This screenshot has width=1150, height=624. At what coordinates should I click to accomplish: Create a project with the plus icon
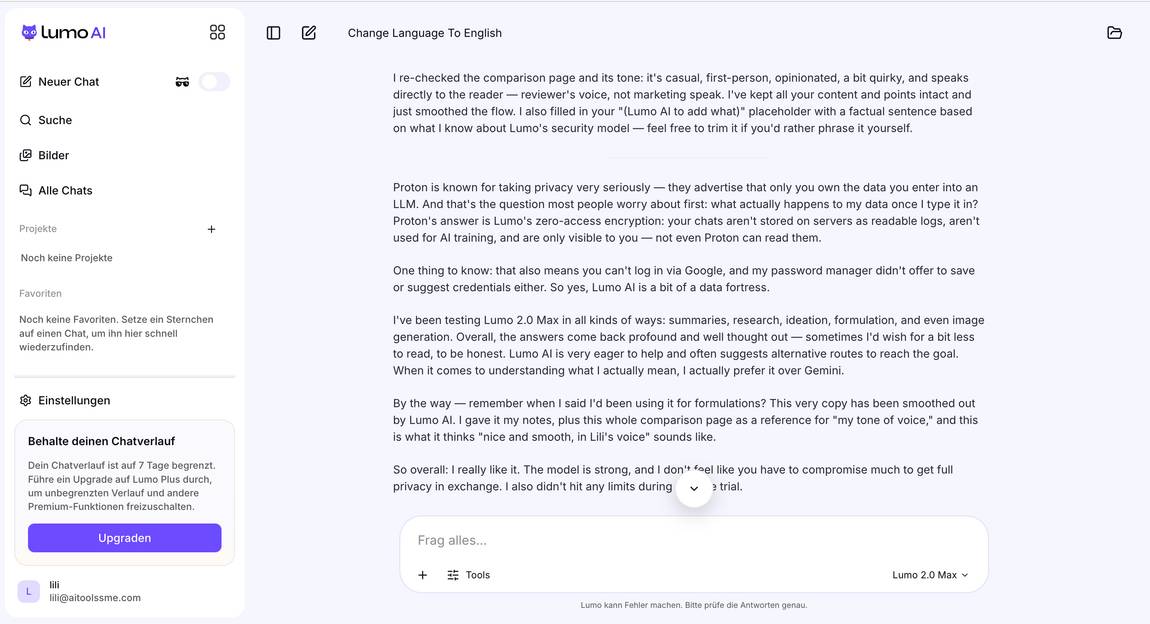[211, 230]
